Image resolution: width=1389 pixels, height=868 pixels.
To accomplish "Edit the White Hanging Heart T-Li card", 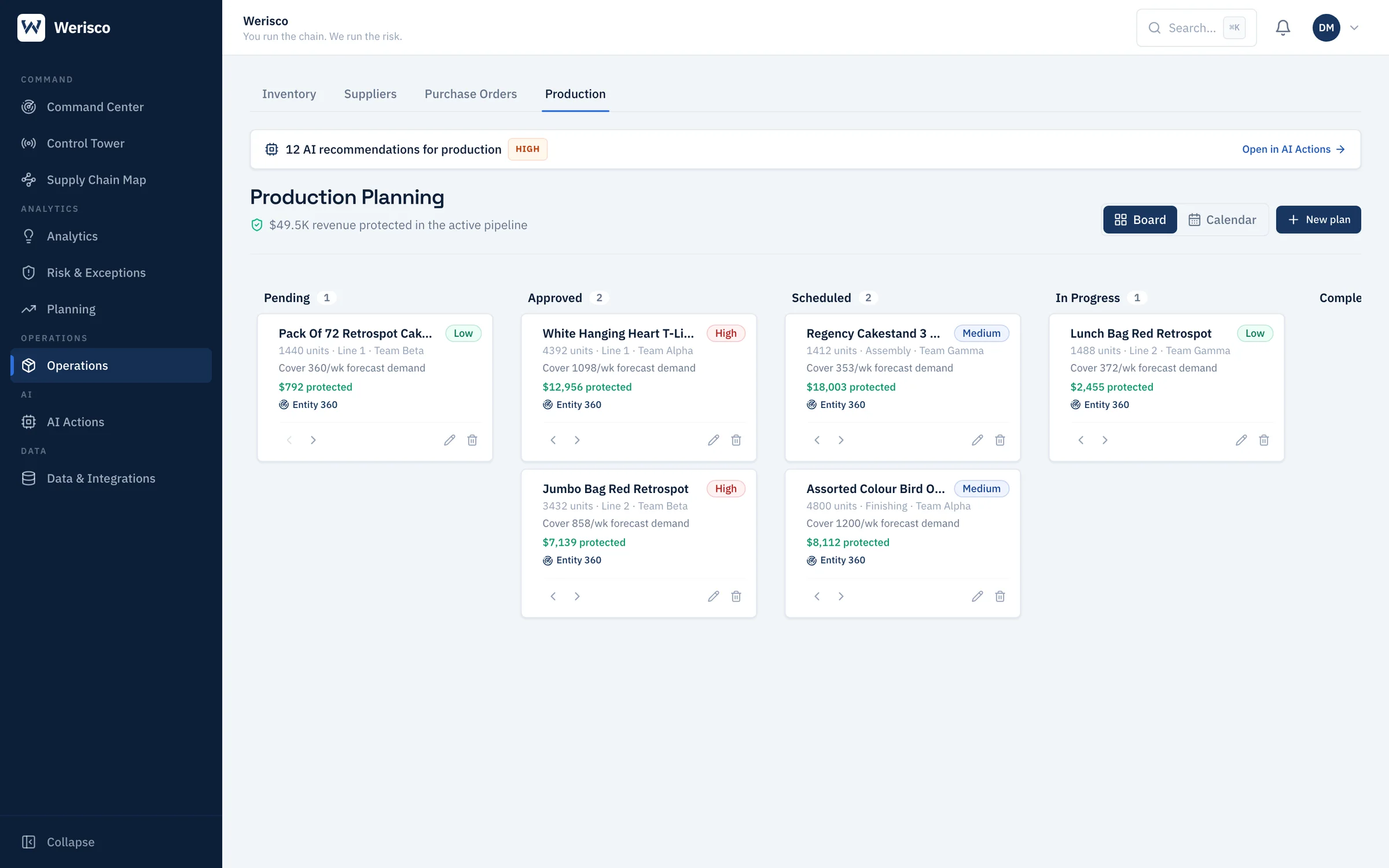I will [714, 440].
